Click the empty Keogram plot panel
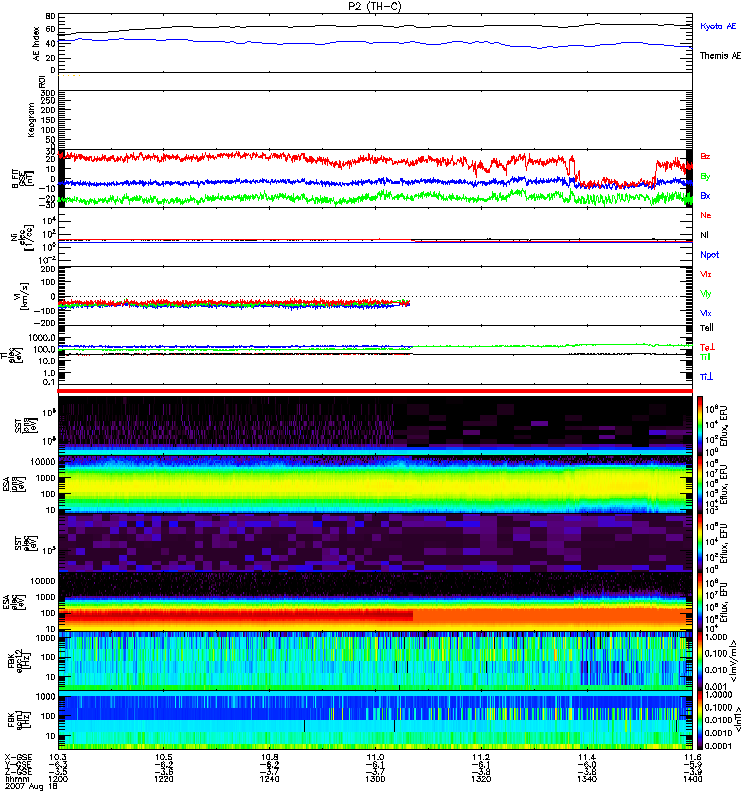Image resolution: width=750 pixels, height=800 pixels. point(375,119)
